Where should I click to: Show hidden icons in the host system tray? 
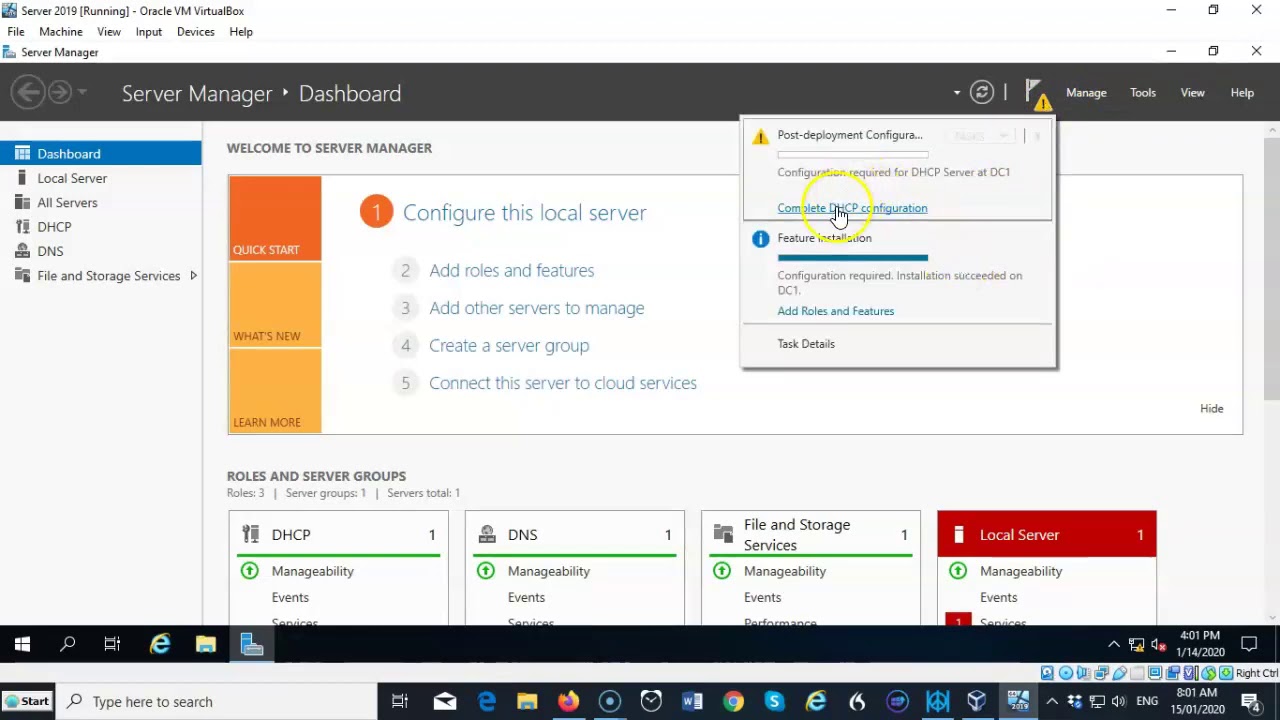[1052, 701]
